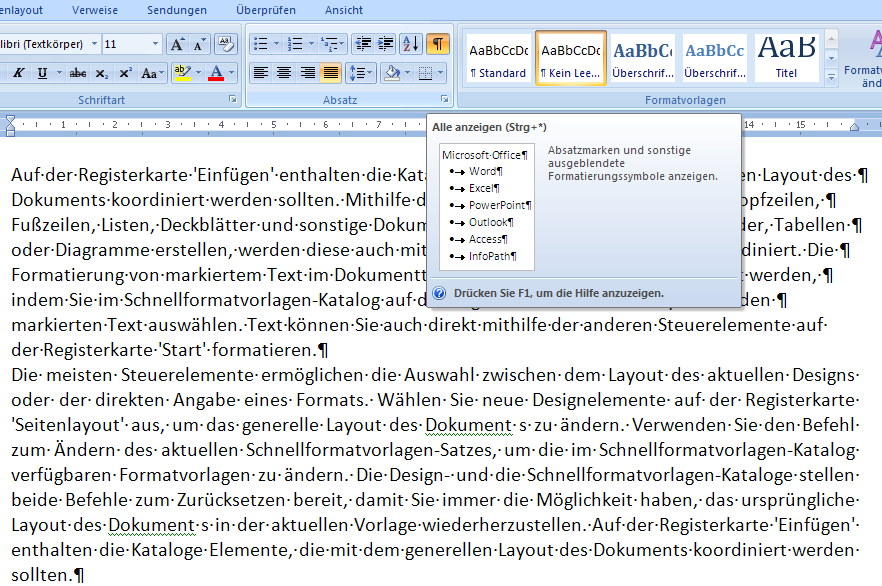This screenshot has width=882, height=586.
Task: Open the Verweise tab
Action: click(95, 10)
